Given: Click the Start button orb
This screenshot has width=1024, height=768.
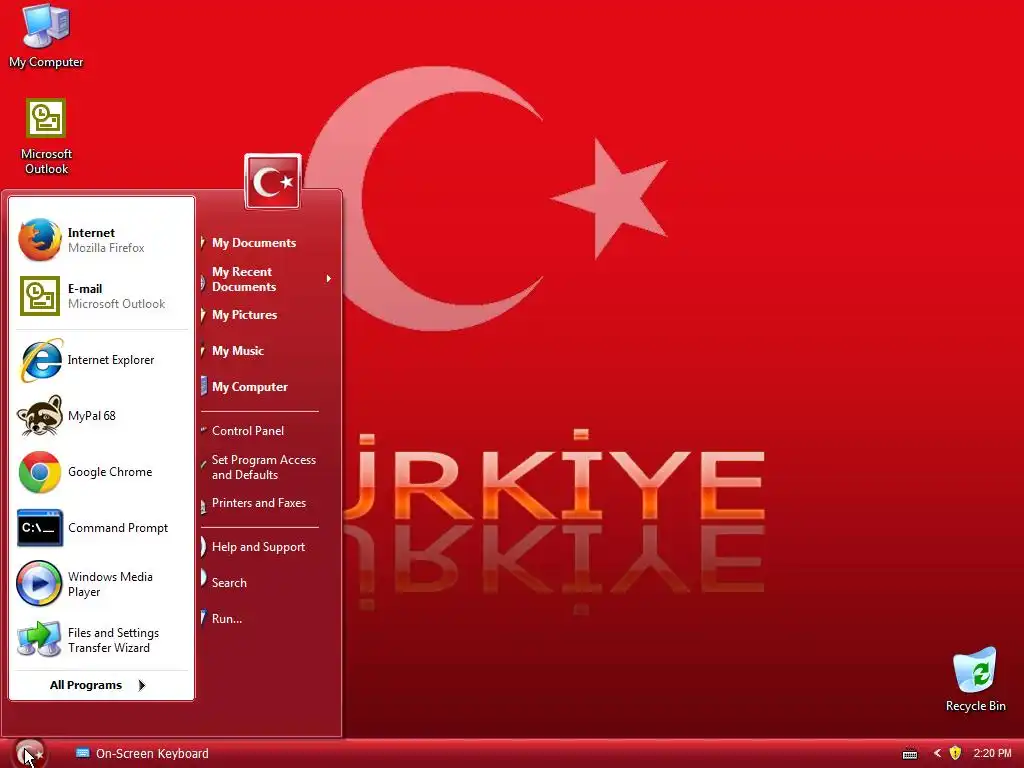Looking at the screenshot, I should 29,754.
